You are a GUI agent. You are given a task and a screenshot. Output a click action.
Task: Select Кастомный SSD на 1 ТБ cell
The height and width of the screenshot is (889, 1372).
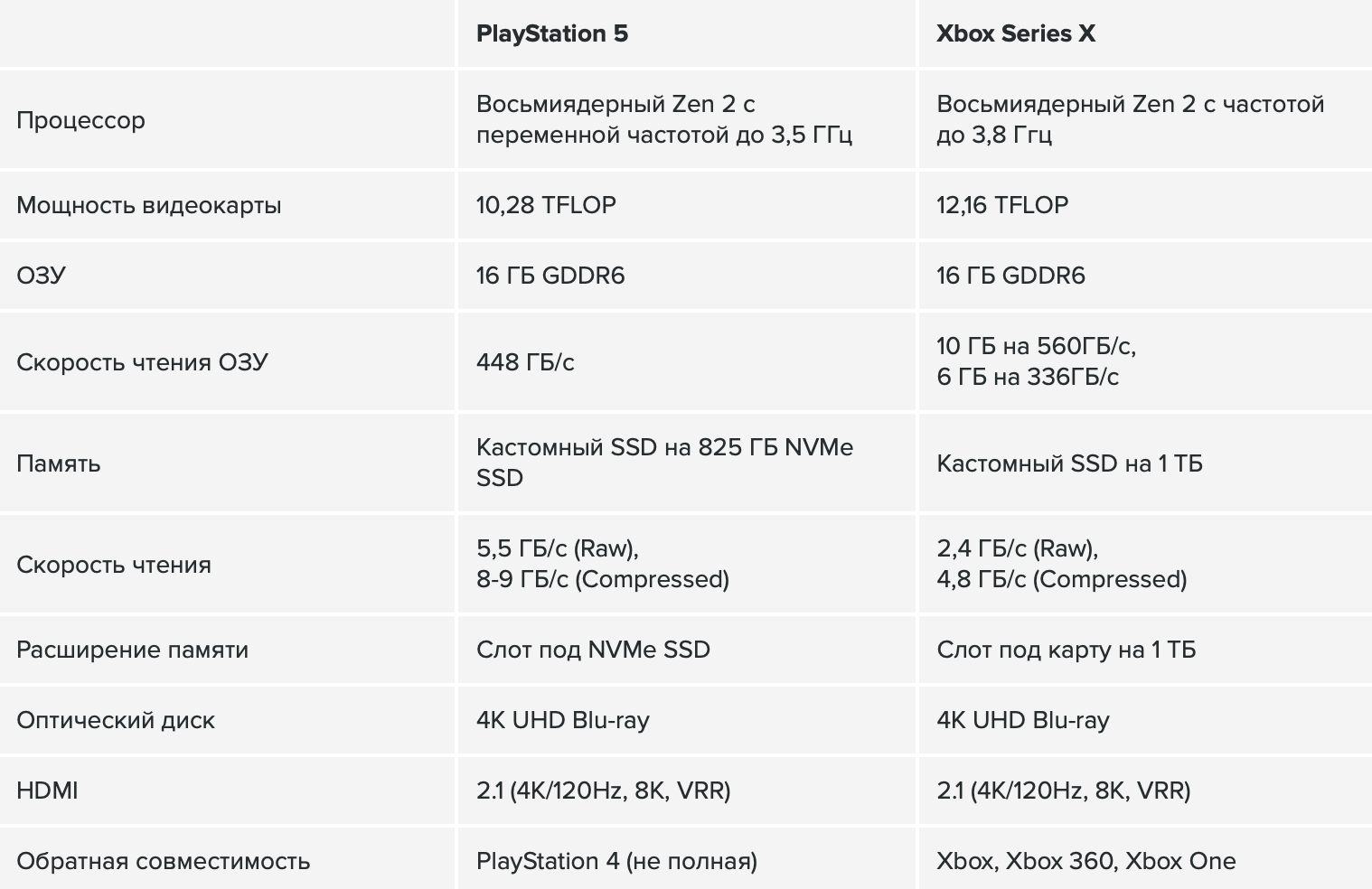pyautogui.click(x=1069, y=463)
